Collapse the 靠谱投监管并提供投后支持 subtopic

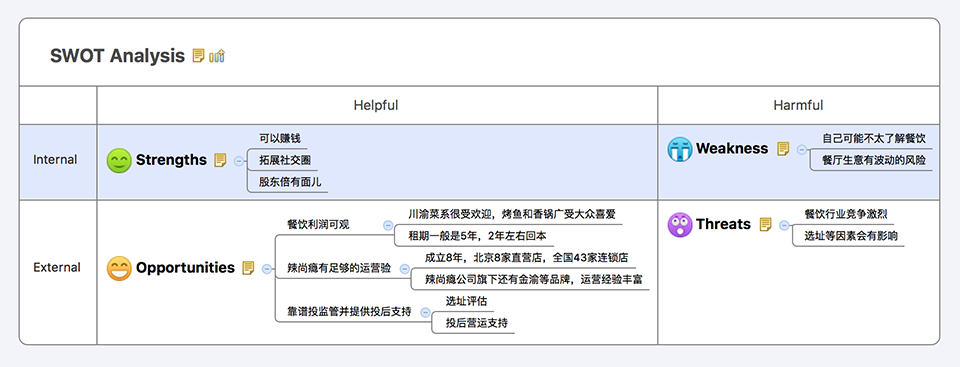click(426, 312)
